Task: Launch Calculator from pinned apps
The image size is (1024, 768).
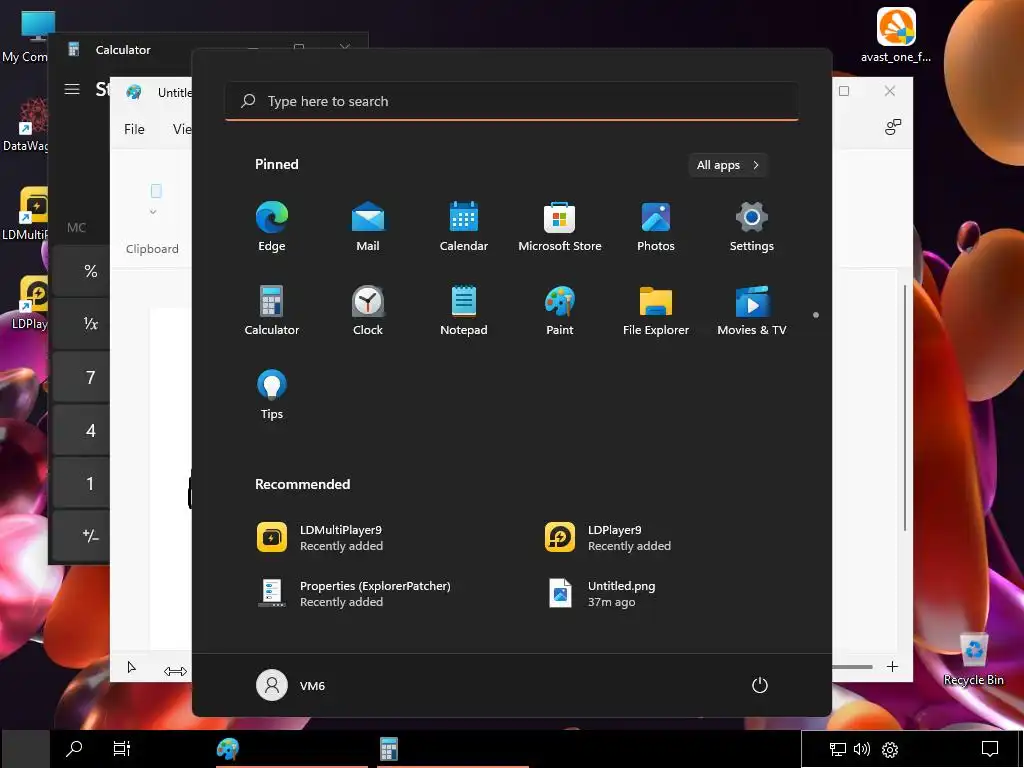Action: pos(272,310)
